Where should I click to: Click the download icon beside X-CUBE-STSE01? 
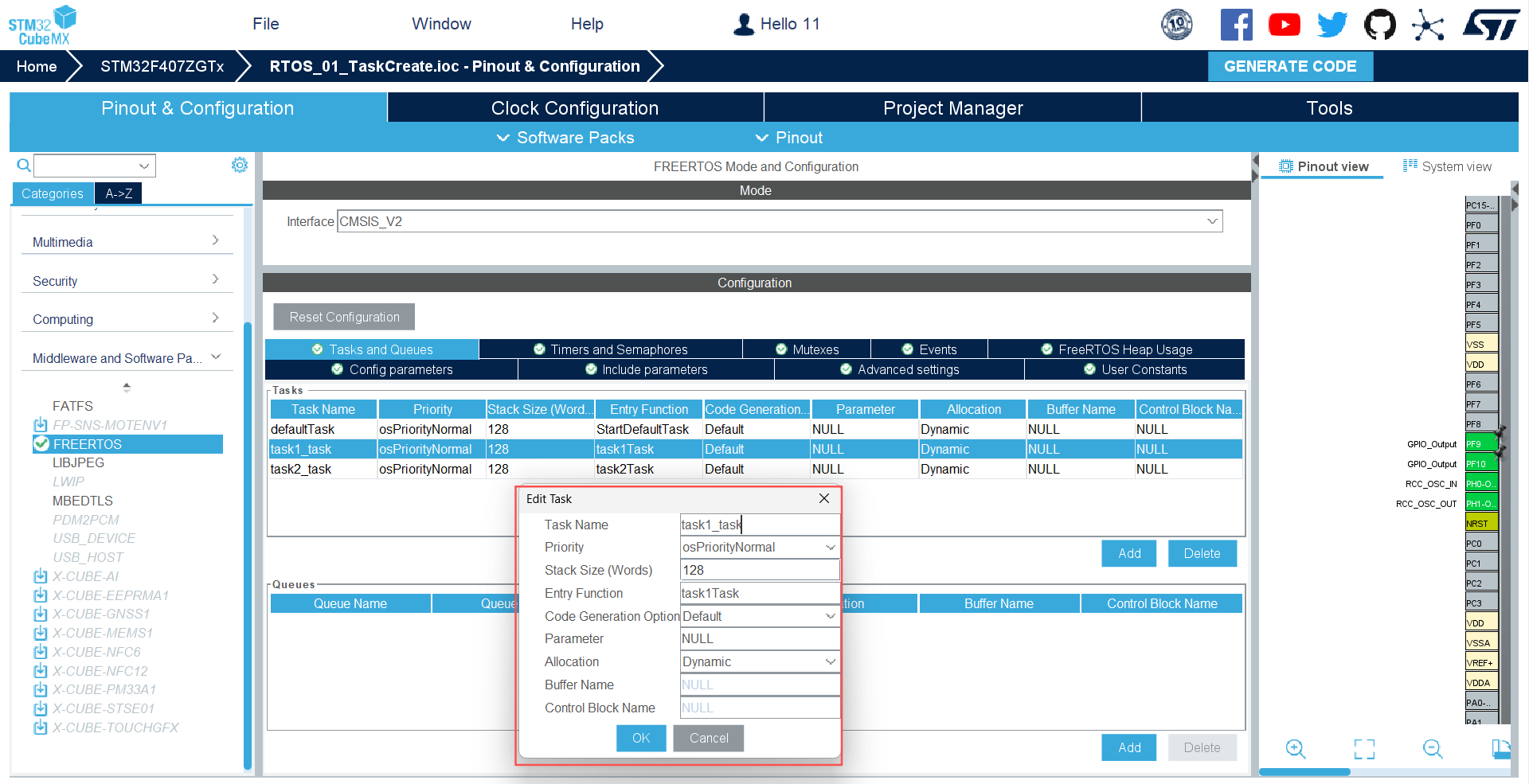click(41, 708)
